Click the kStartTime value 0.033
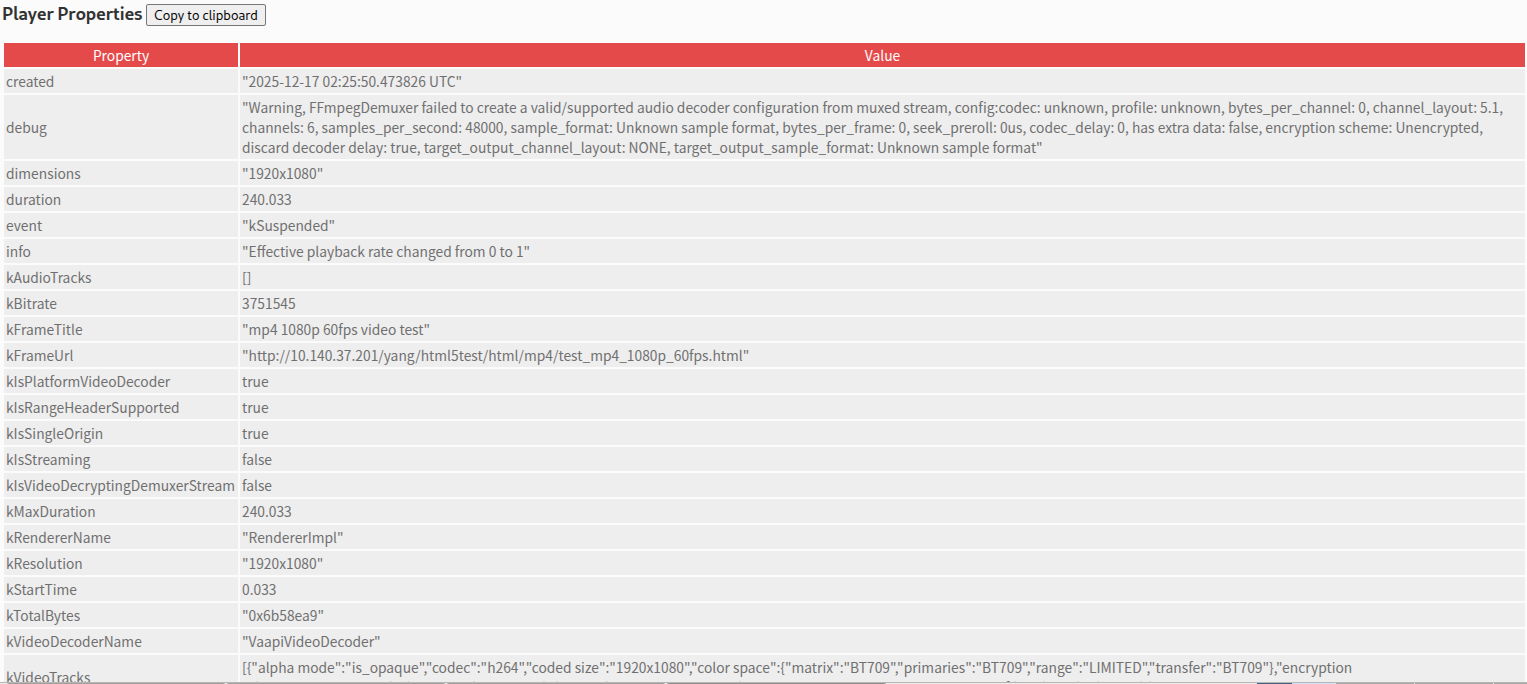The image size is (1527, 684). click(x=259, y=590)
